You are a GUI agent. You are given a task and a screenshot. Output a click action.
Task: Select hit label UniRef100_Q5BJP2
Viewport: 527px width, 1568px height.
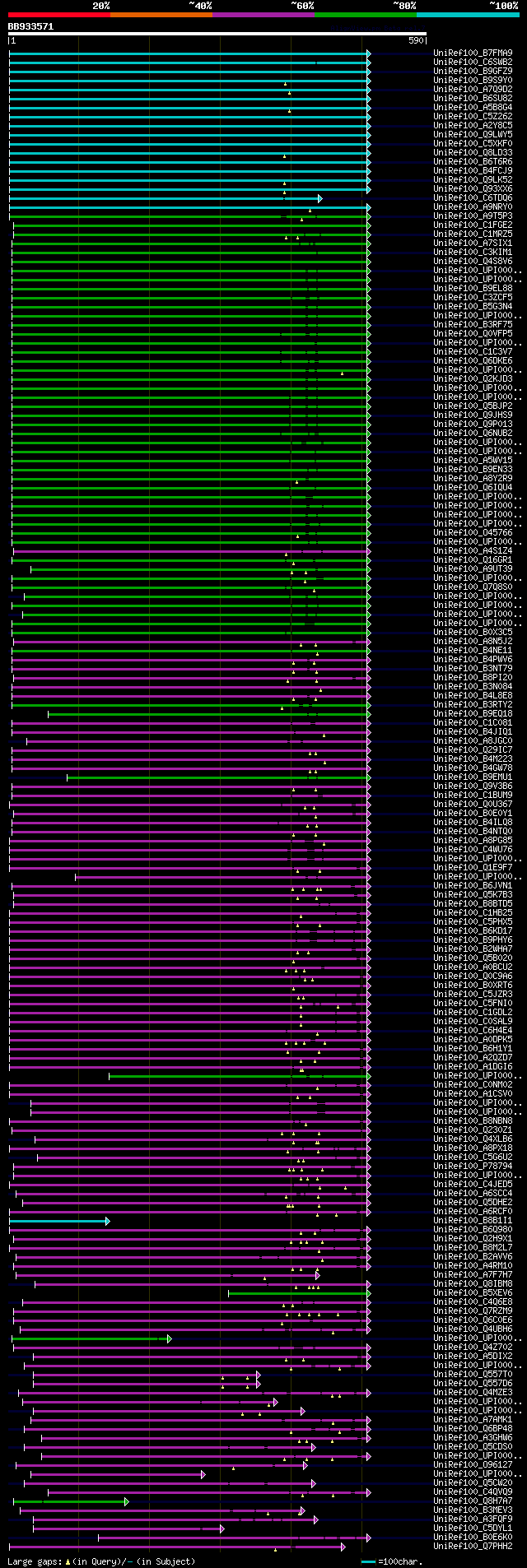tap(473, 406)
